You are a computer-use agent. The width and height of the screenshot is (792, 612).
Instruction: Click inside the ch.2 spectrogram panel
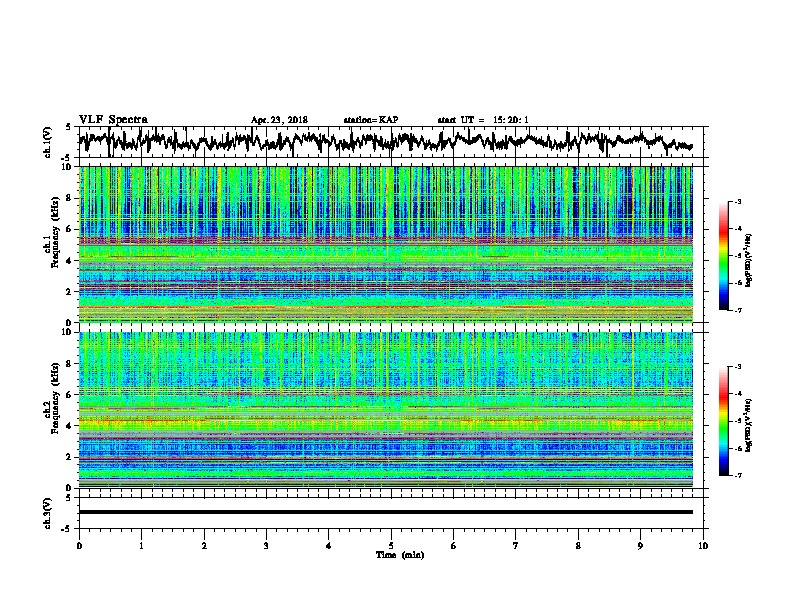(x=385, y=410)
